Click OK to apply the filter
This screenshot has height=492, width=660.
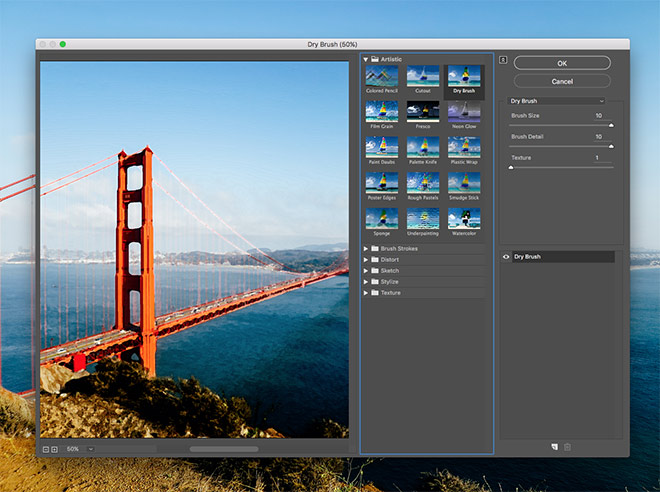[x=562, y=63]
